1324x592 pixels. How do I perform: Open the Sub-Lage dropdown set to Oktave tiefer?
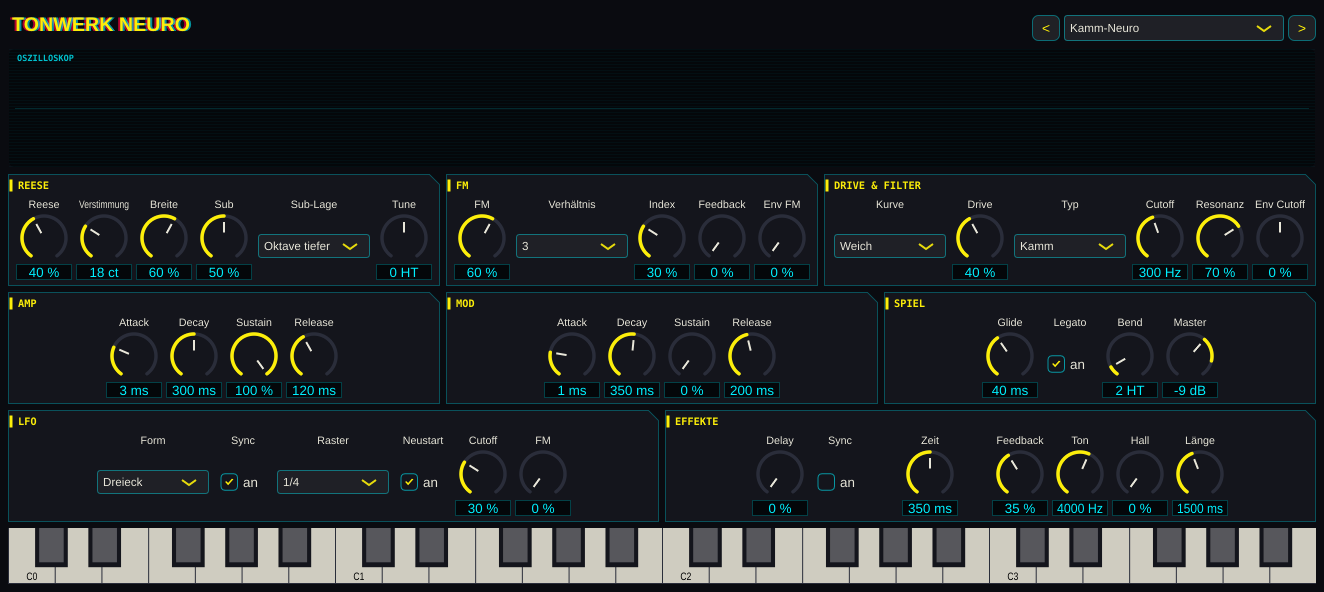tap(314, 246)
